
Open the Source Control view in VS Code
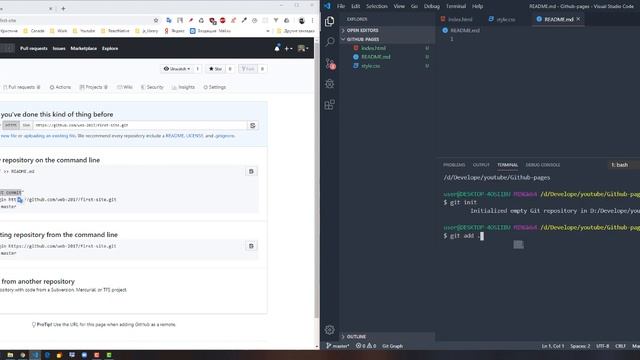[330, 63]
